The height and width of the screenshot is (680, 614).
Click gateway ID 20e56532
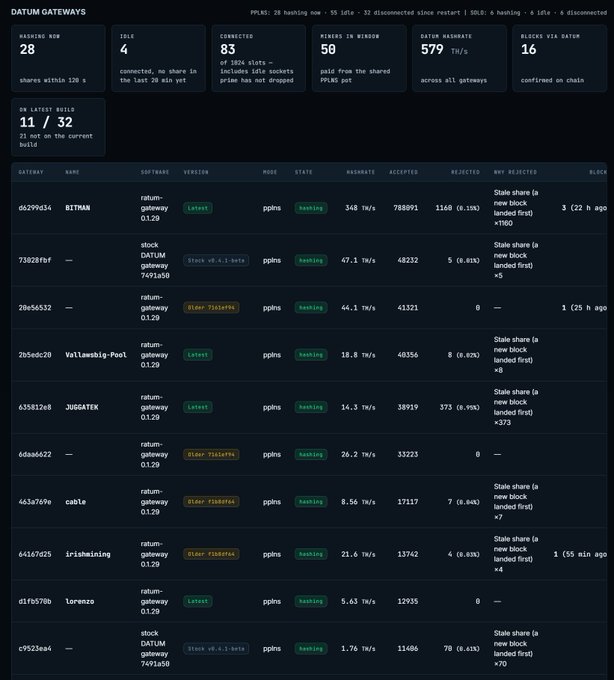point(35,307)
